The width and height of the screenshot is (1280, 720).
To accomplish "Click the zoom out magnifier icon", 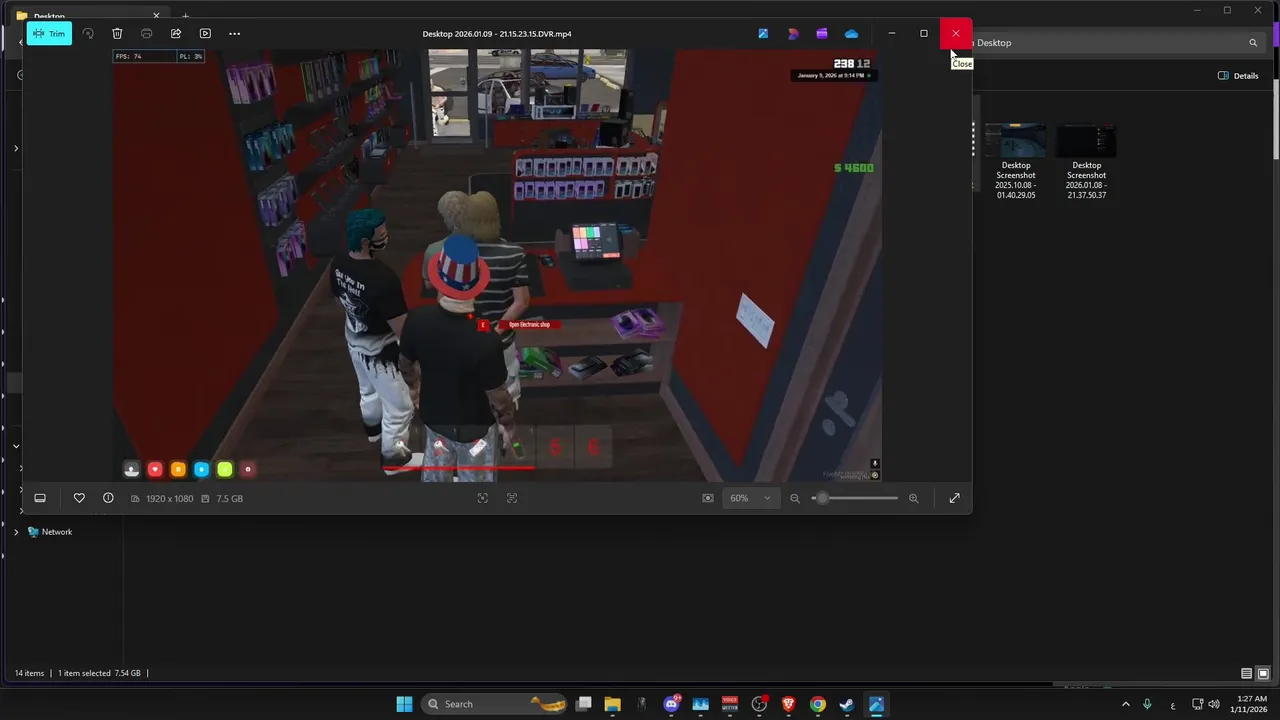I will [795, 498].
